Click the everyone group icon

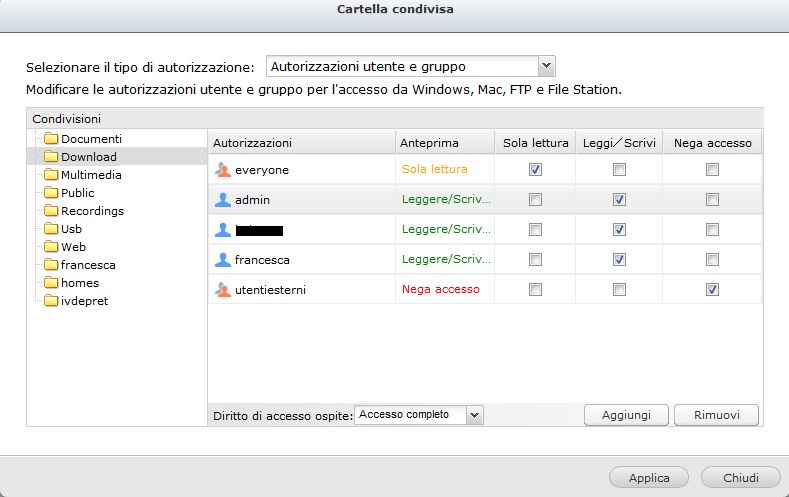click(x=222, y=170)
